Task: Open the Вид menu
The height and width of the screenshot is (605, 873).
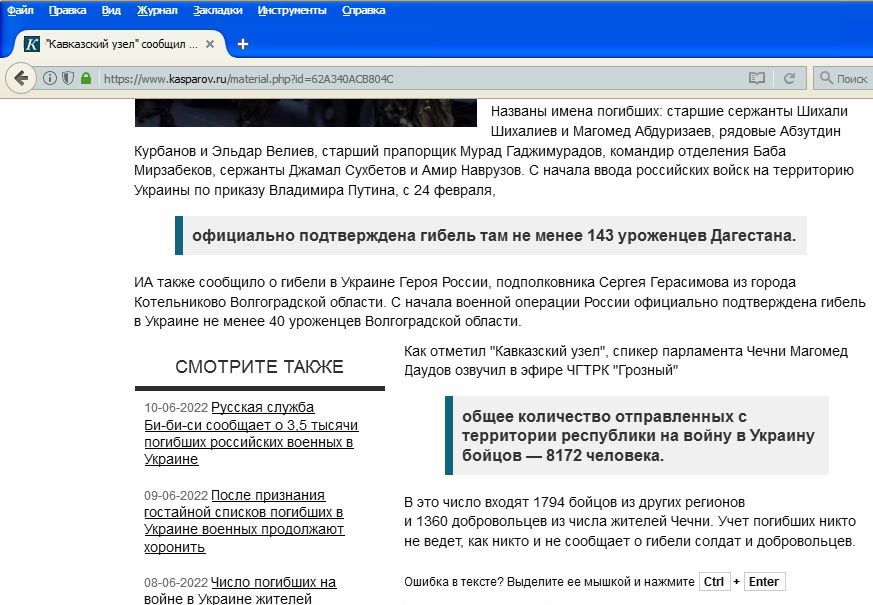Action: click(x=111, y=10)
